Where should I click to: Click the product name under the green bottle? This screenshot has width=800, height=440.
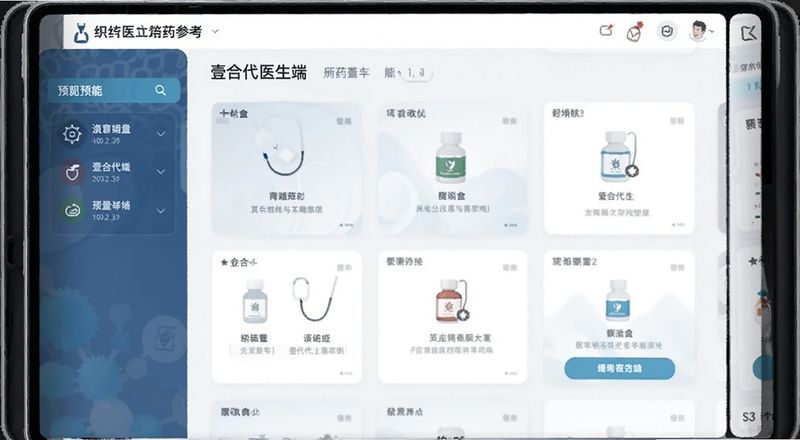point(452,196)
